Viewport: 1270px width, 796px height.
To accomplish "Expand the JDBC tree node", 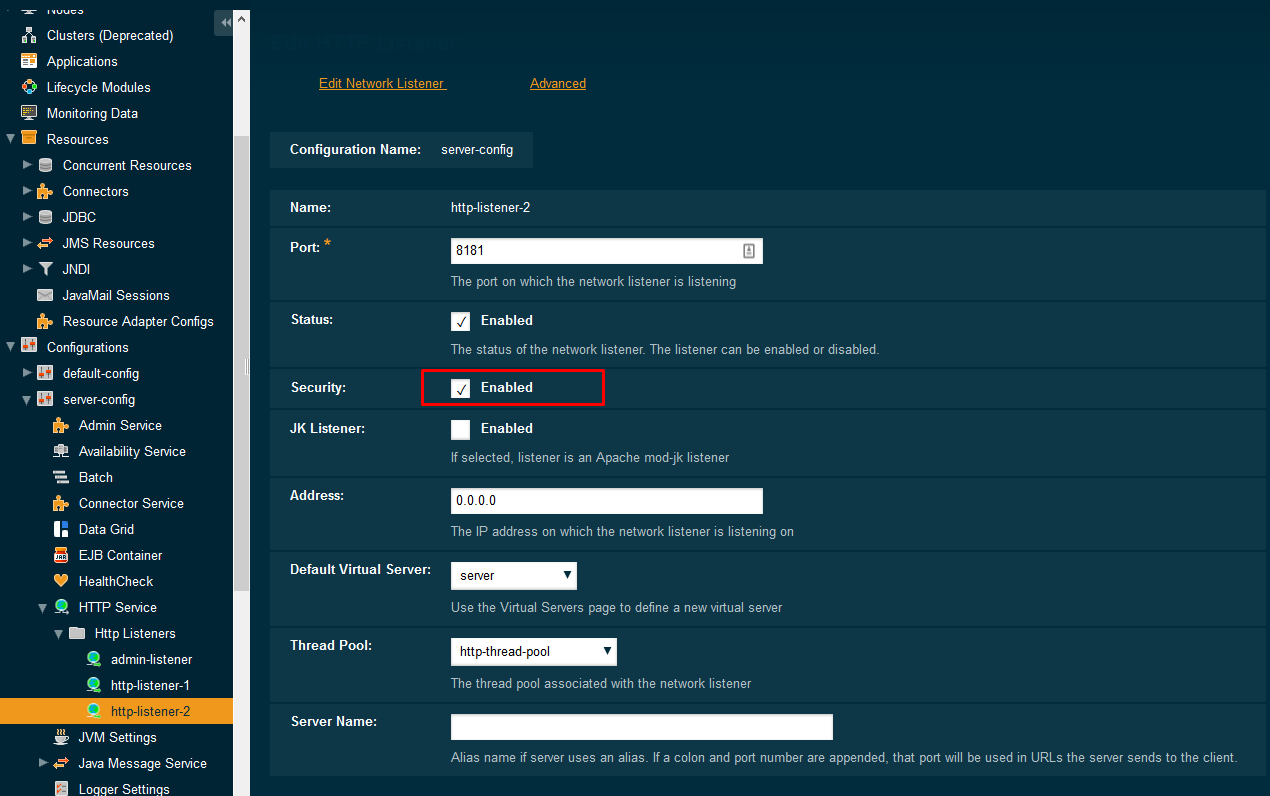I will (27, 217).
